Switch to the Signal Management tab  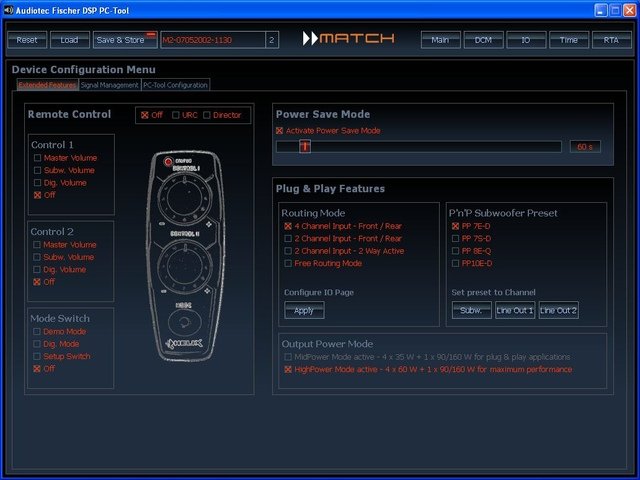click(x=110, y=86)
